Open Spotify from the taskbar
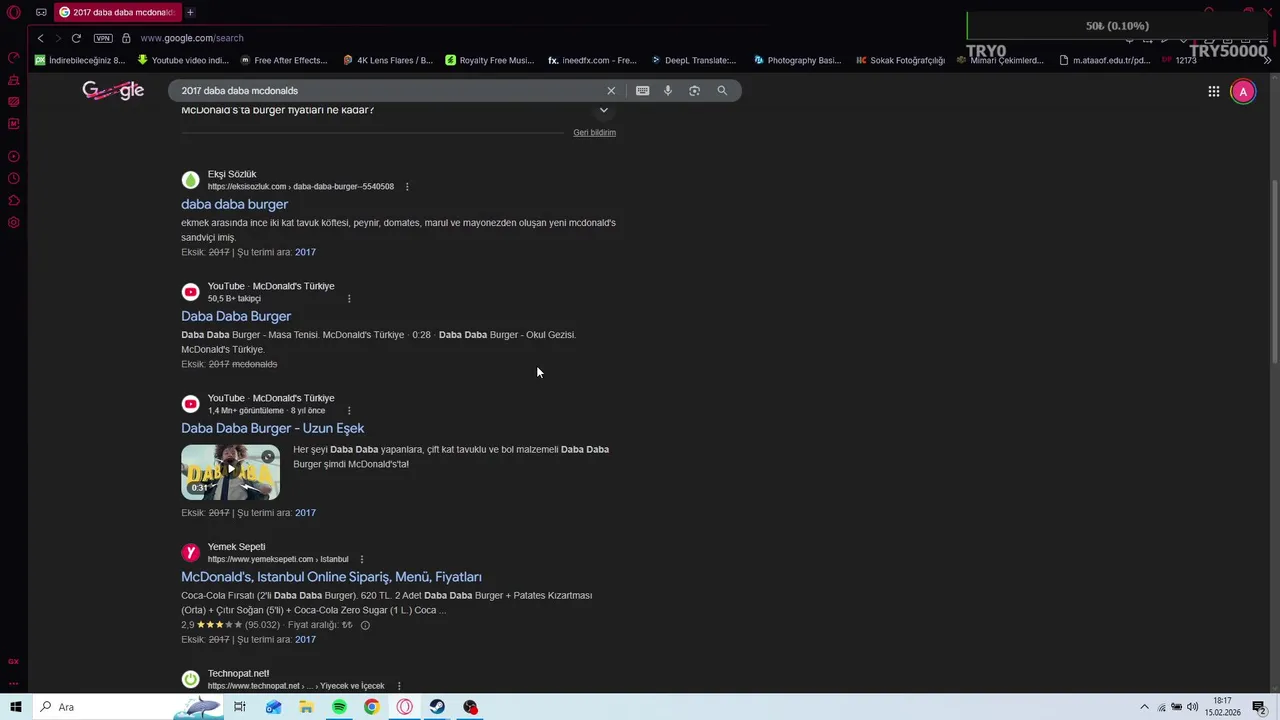The image size is (1280, 720). (x=339, y=707)
